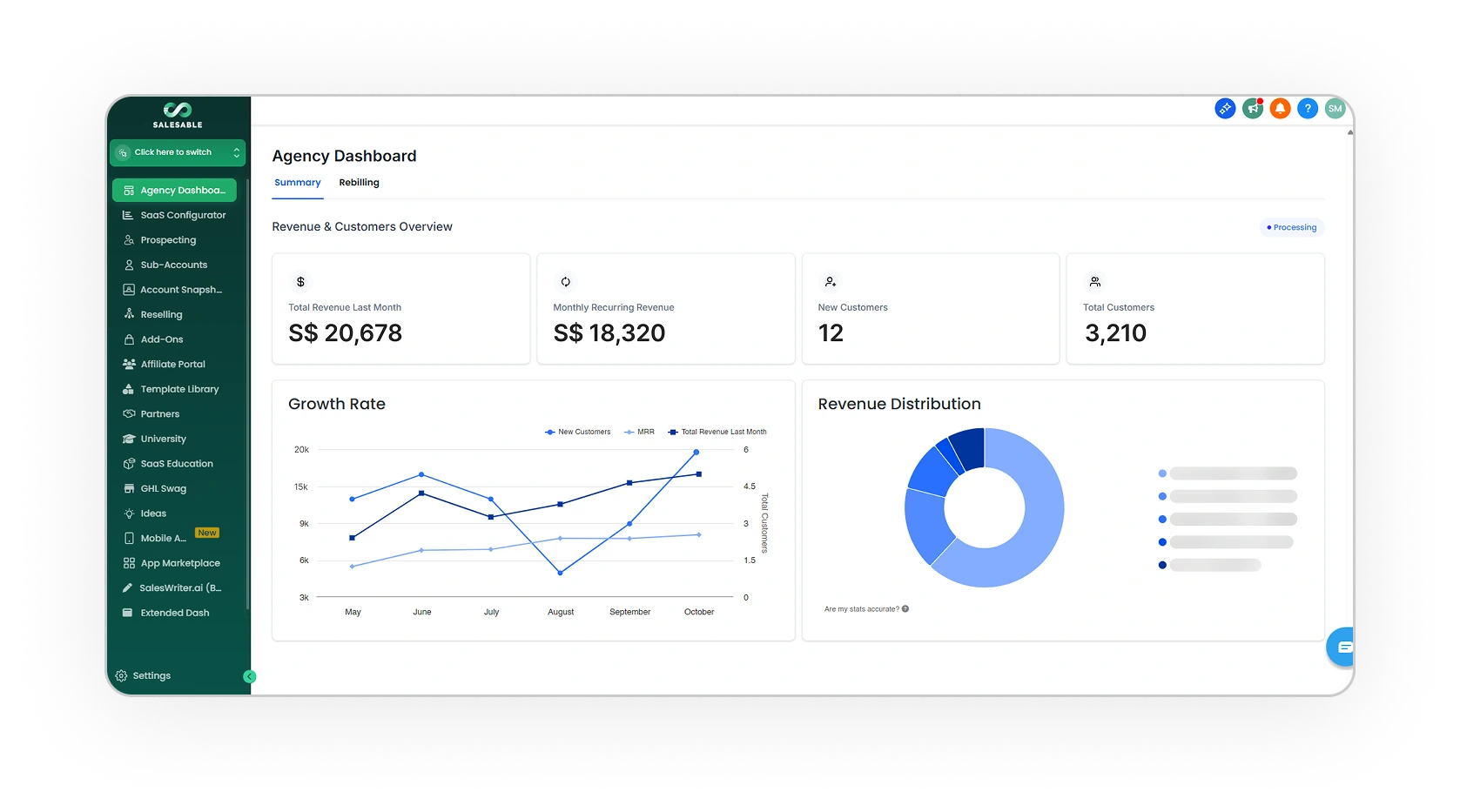1460x812 pixels.
Task: Toggle New Customers series in chart legend
Action: click(x=578, y=432)
